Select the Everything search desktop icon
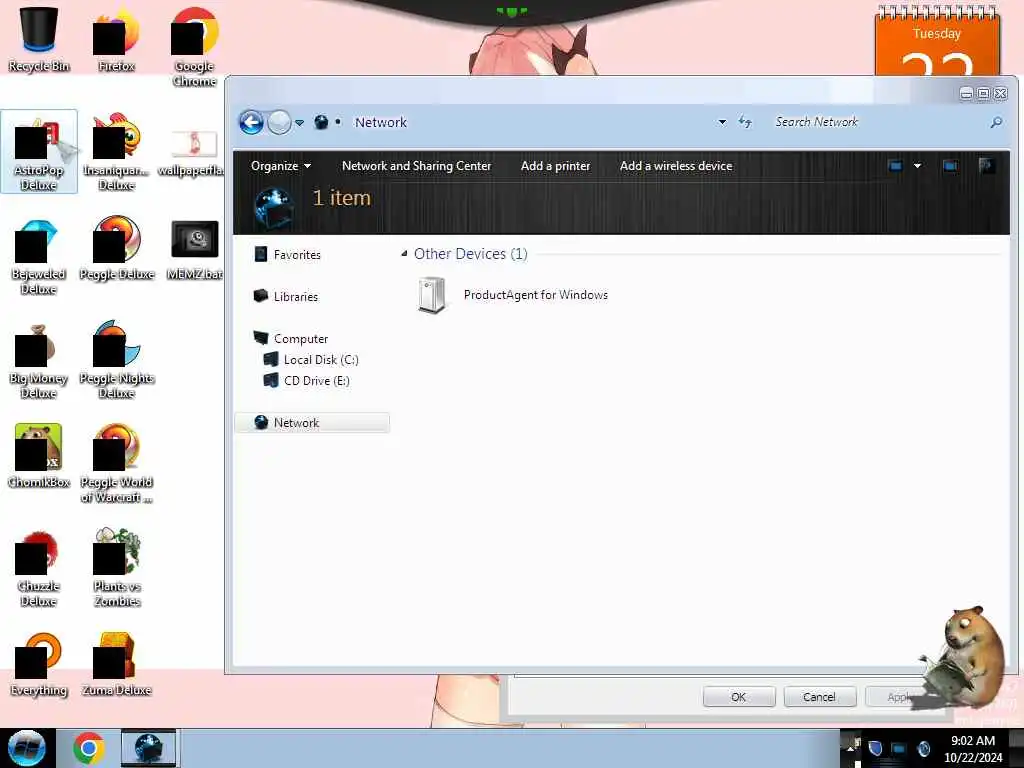1024x768 pixels. coord(39,665)
